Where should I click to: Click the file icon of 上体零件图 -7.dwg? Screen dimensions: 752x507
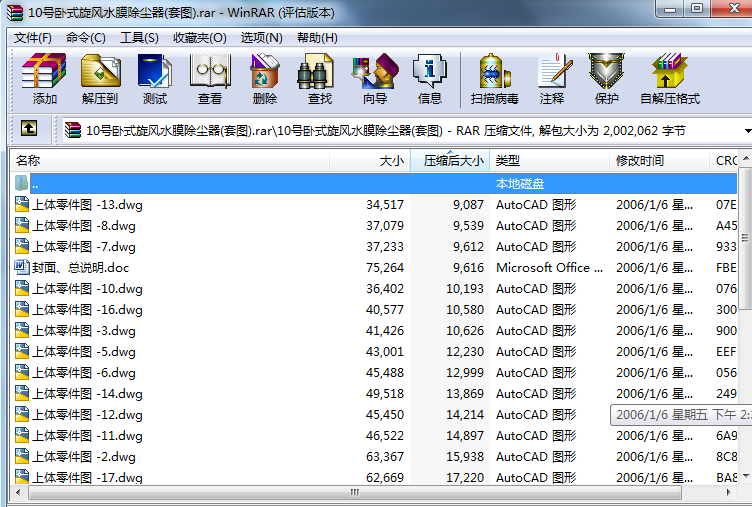[22, 247]
